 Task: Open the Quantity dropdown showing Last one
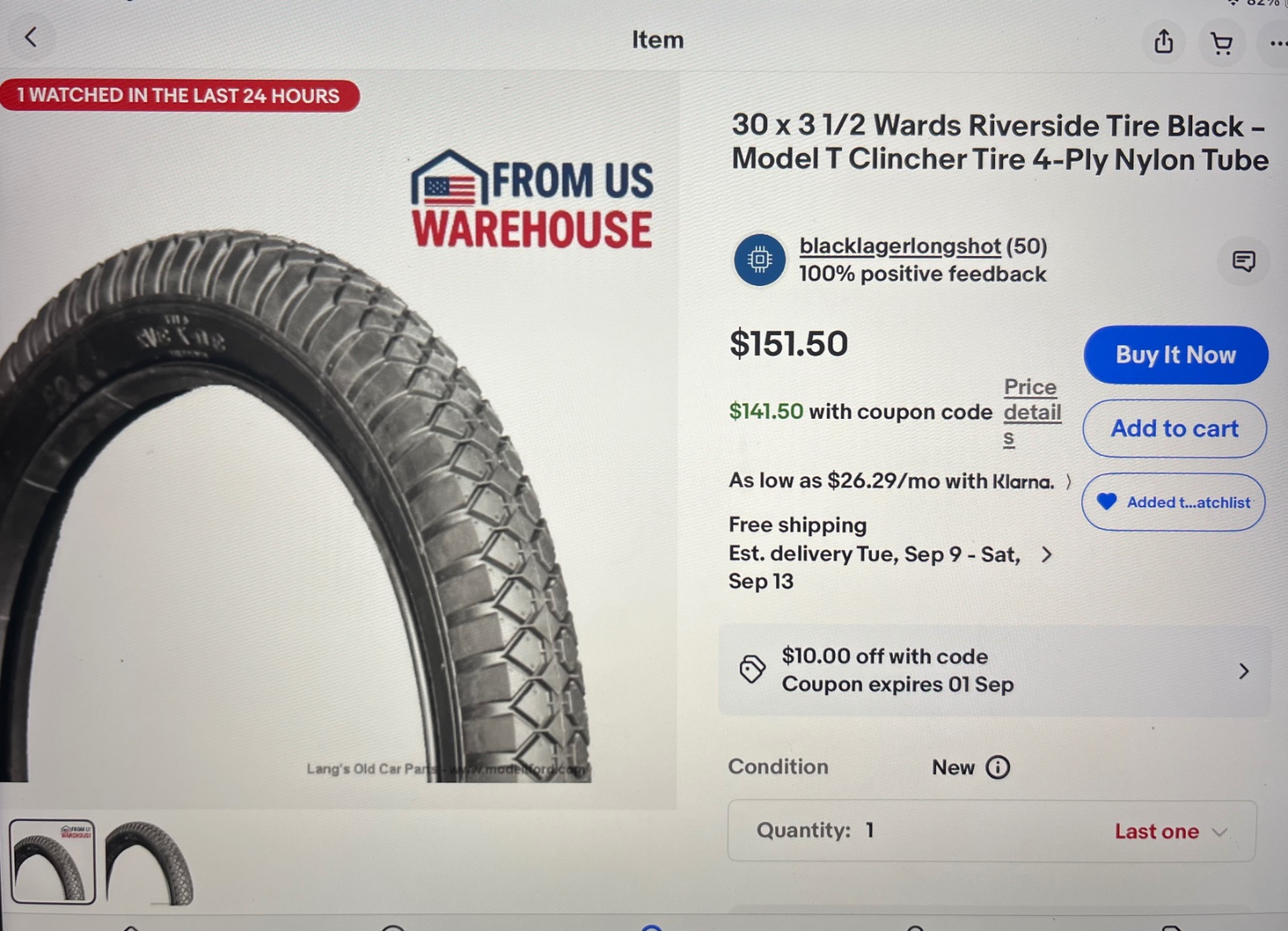[992, 831]
